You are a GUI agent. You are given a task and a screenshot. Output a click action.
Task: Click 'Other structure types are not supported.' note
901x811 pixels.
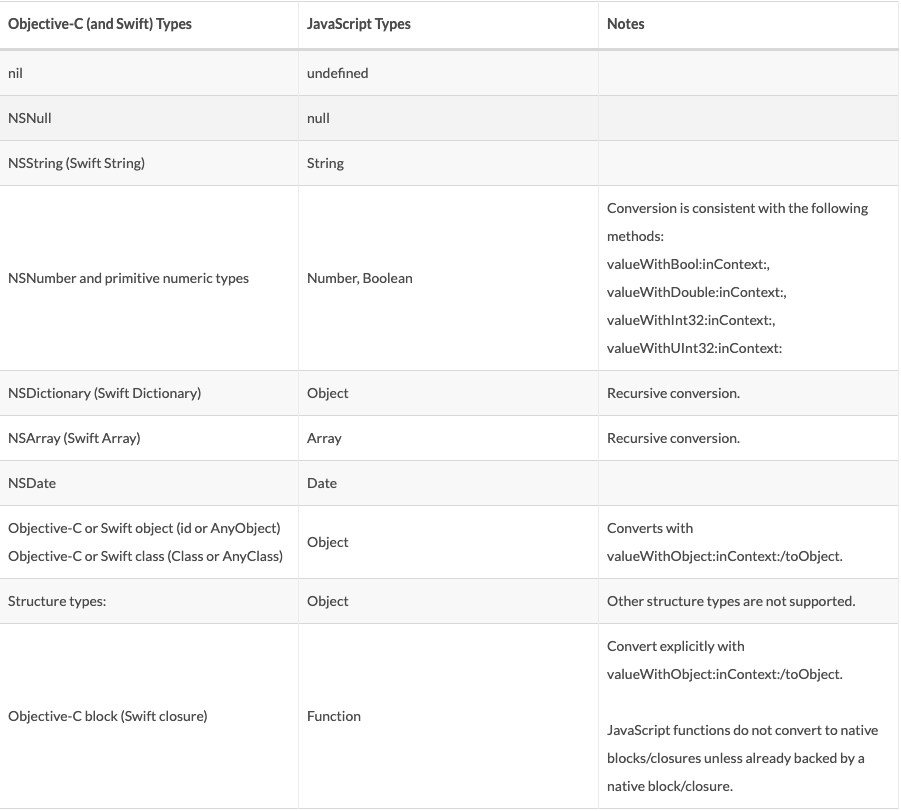(x=731, y=601)
